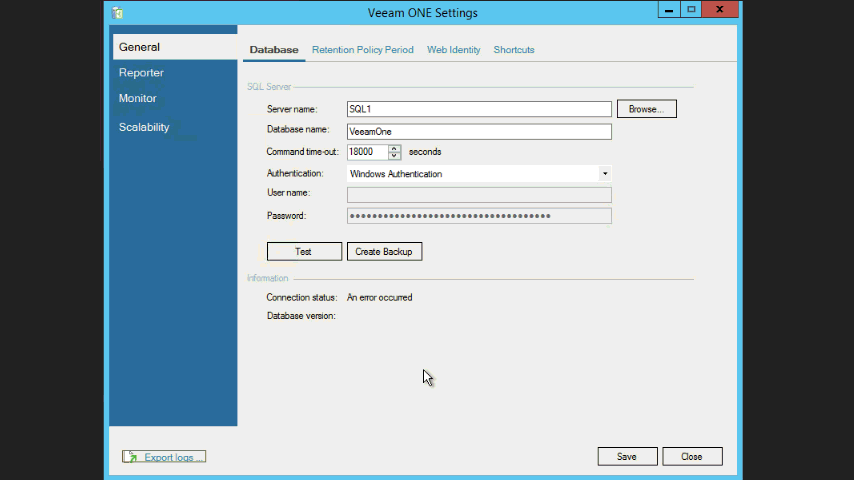
Task: Click the Save button
Action: 627,457
